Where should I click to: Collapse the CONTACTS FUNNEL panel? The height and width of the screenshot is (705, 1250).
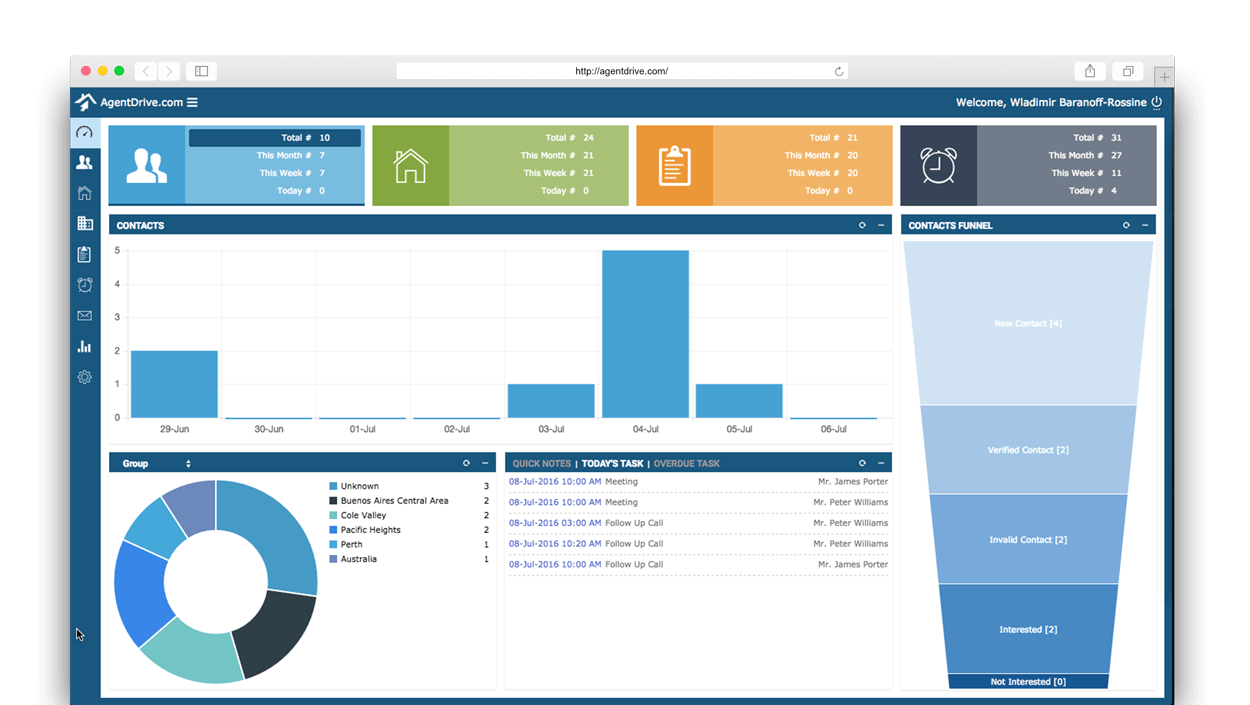(x=1143, y=225)
